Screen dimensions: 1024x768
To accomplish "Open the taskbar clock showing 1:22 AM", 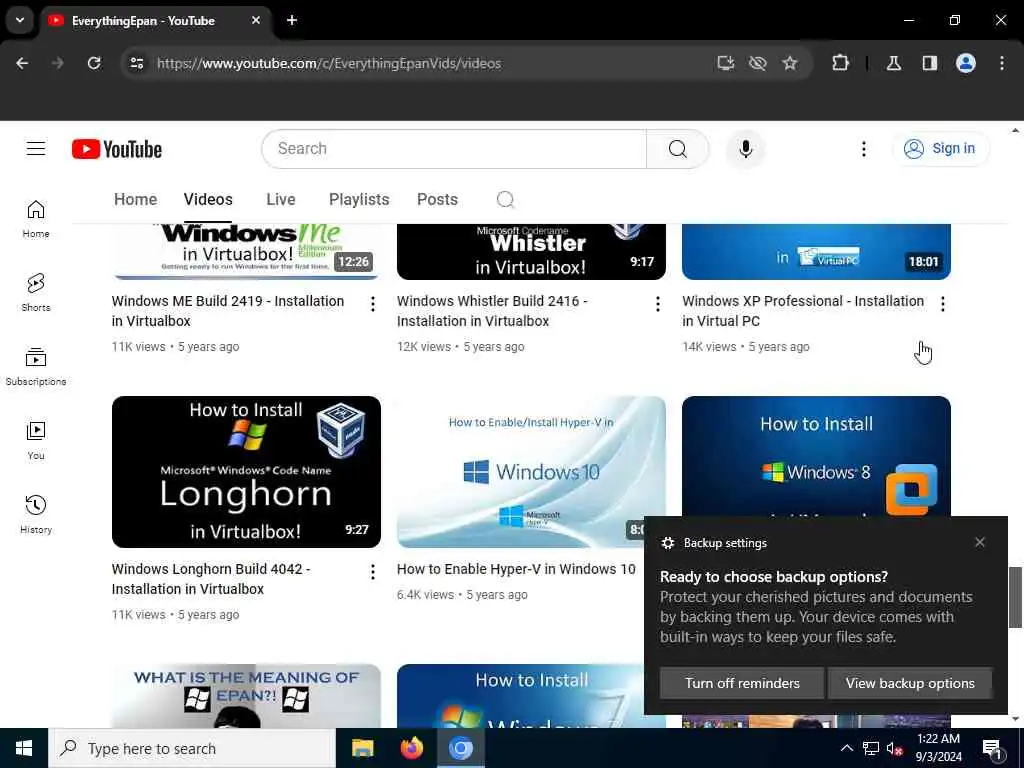I will 938,748.
